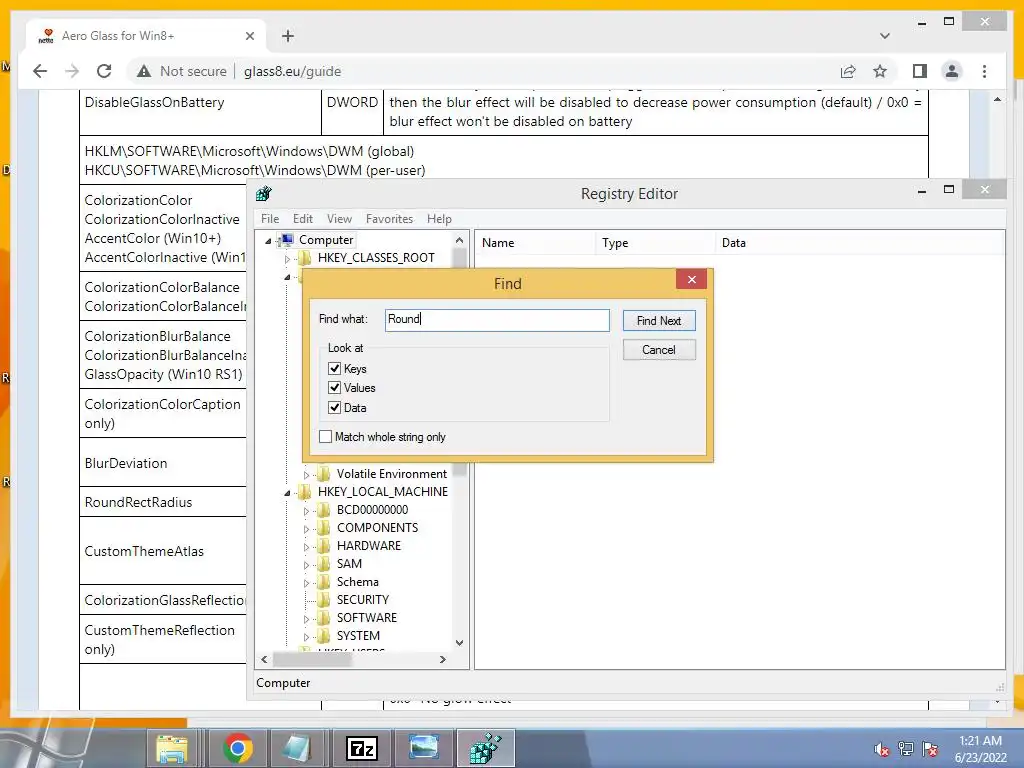The height and width of the screenshot is (768, 1024).
Task: Expand the BCD00000000 key
Action: (306, 511)
